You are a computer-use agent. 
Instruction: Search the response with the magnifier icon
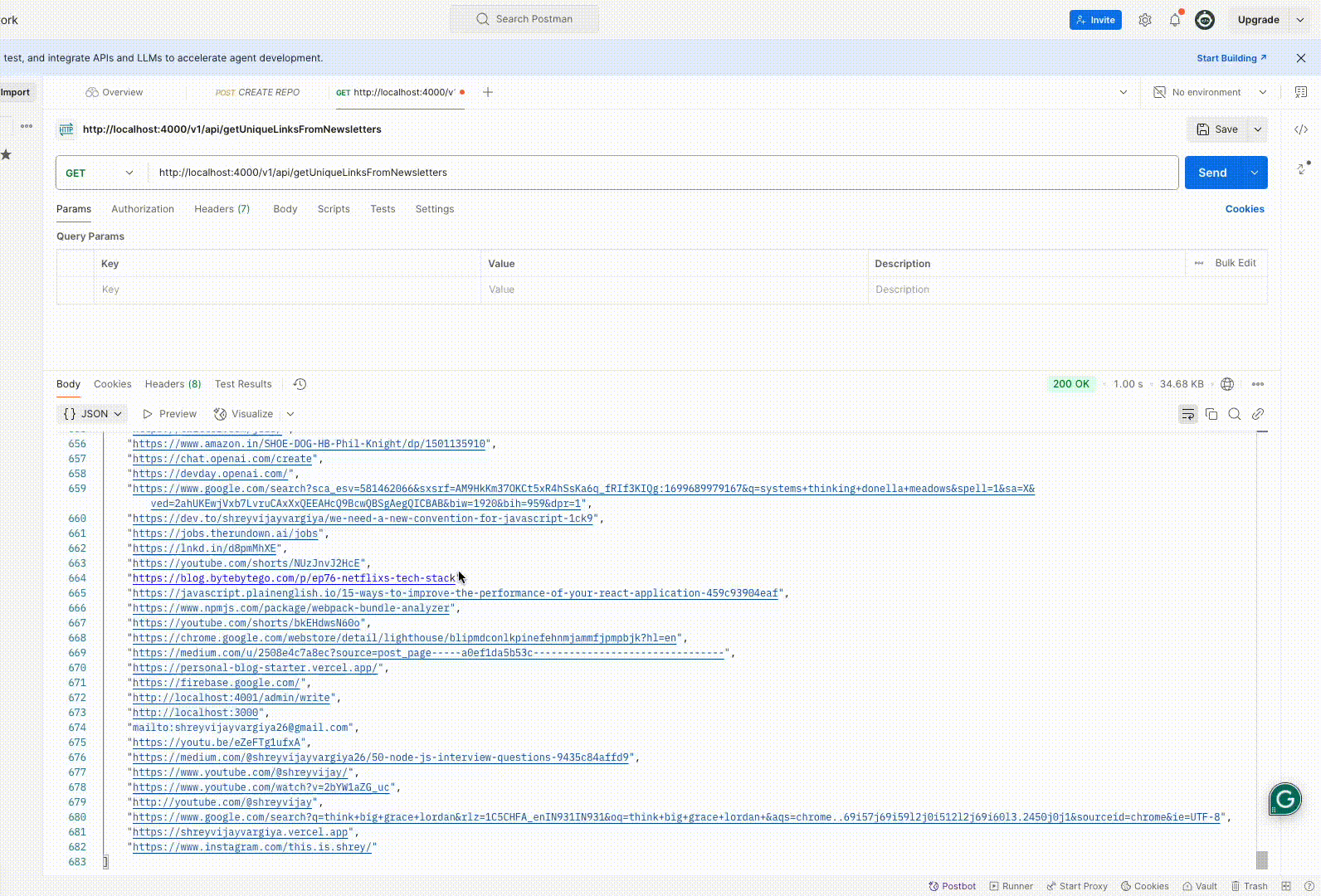pyautogui.click(x=1235, y=414)
